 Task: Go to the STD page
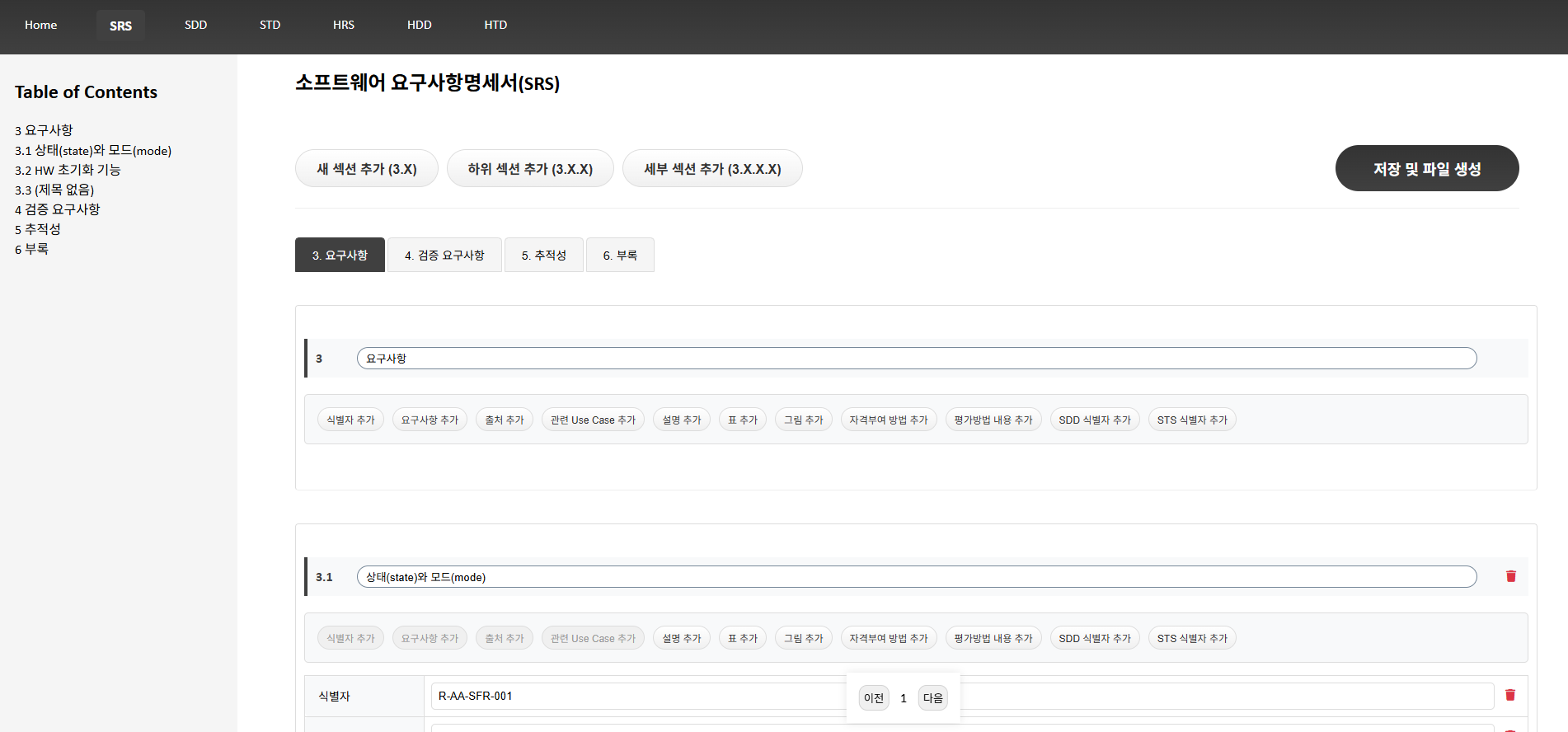pos(270,25)
